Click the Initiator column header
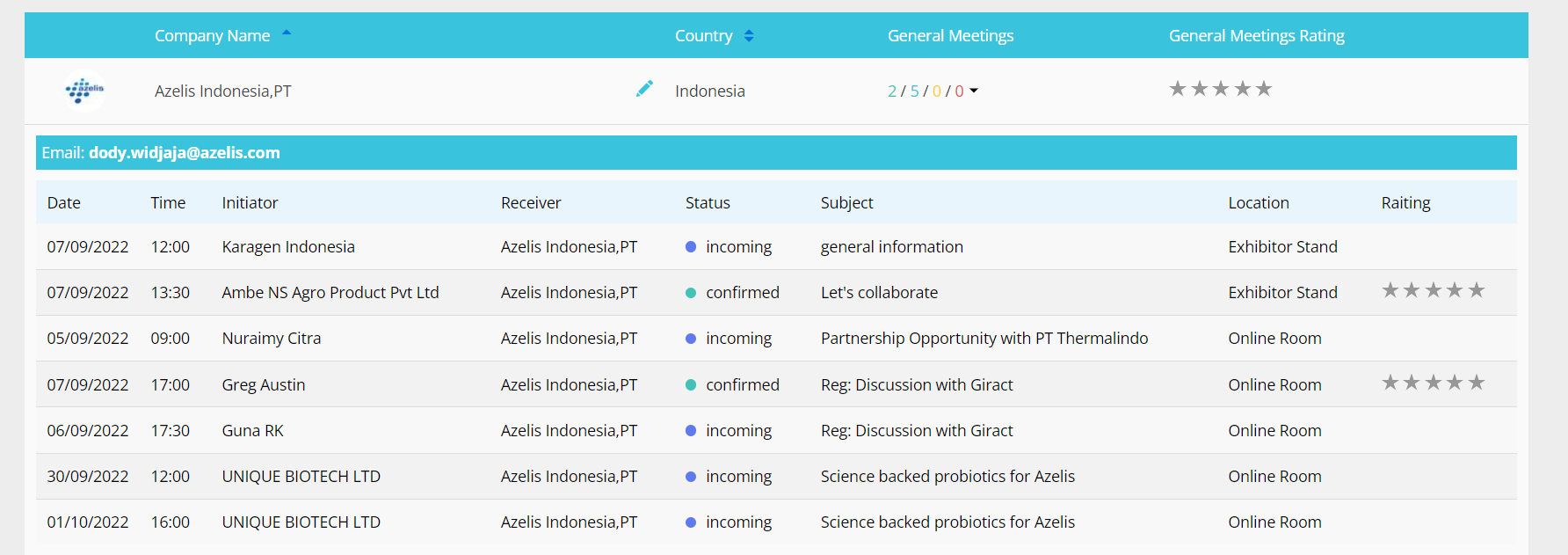This screenshot has height=555, width=1568. pyautogui.click(x=250, y=203)
